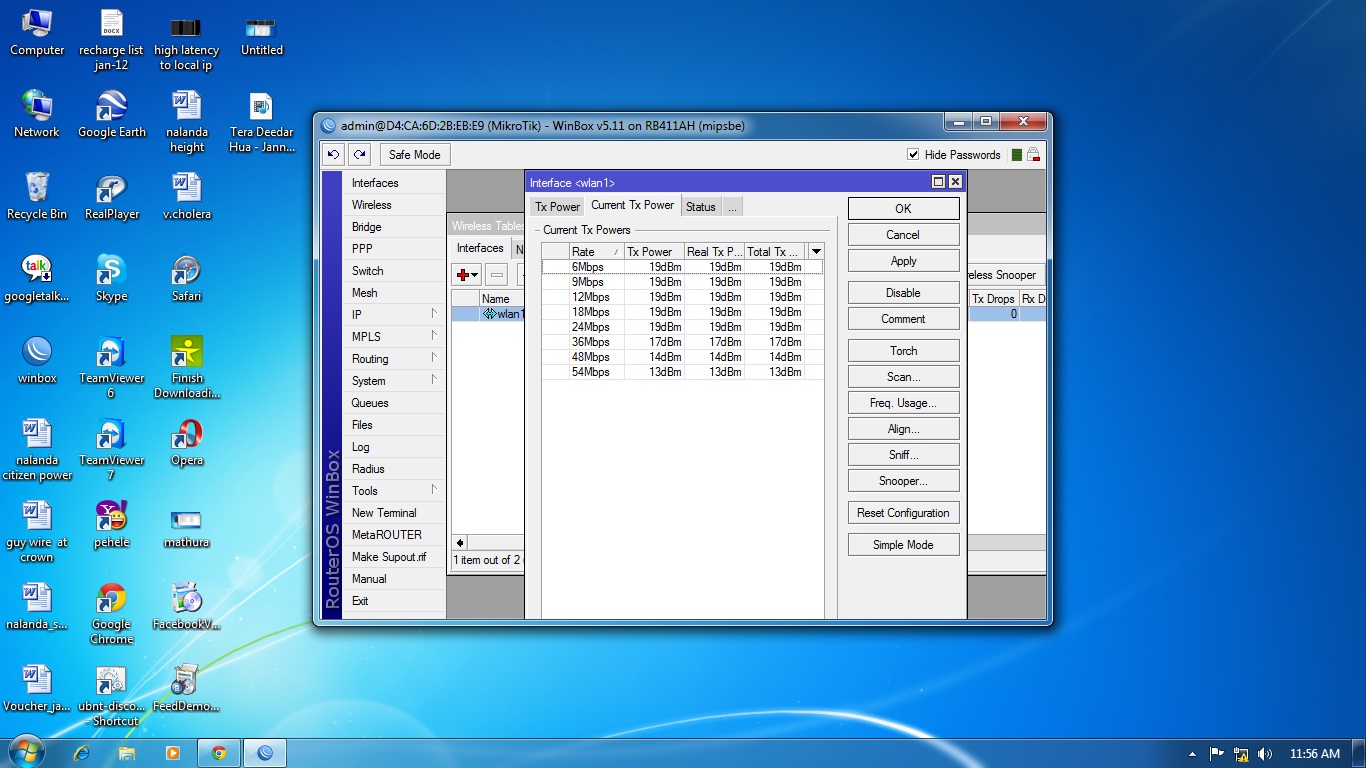Image resolution: width=1366 pixels, height=768 pixels.
Task: Open the Safari desktop shortcut
Action: point(187,278)
